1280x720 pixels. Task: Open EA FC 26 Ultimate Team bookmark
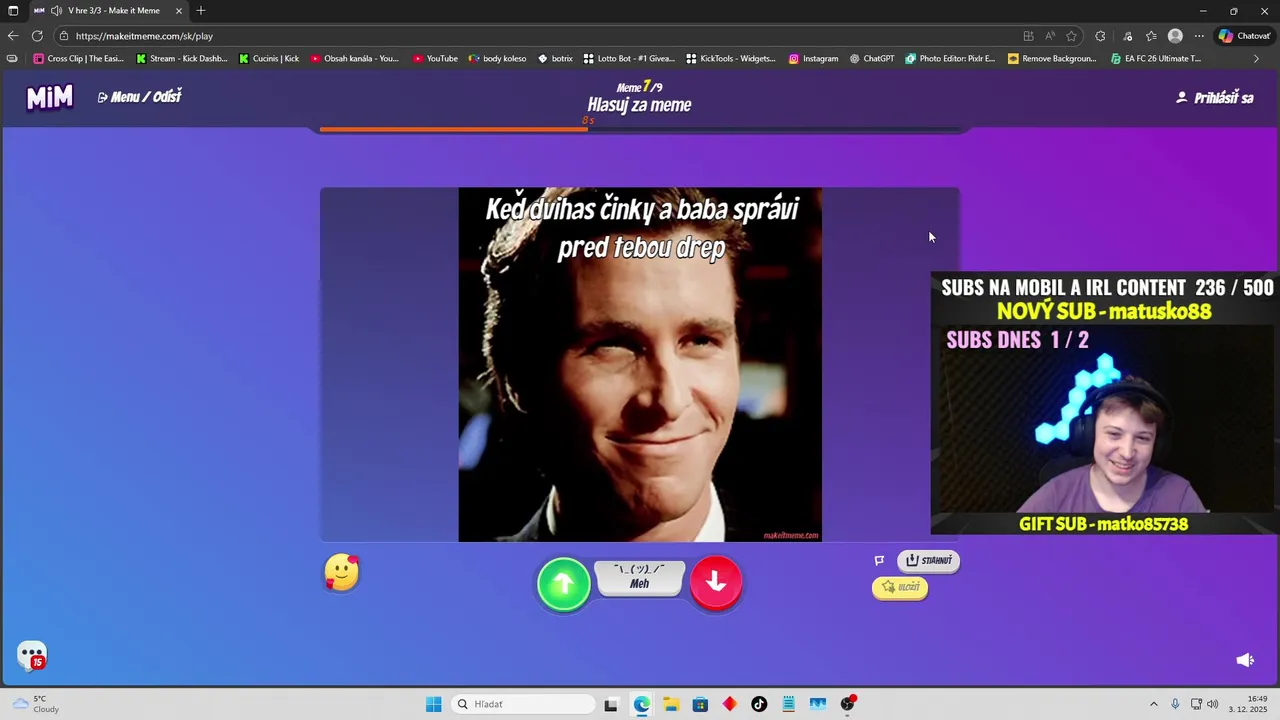coord(1156,59)
